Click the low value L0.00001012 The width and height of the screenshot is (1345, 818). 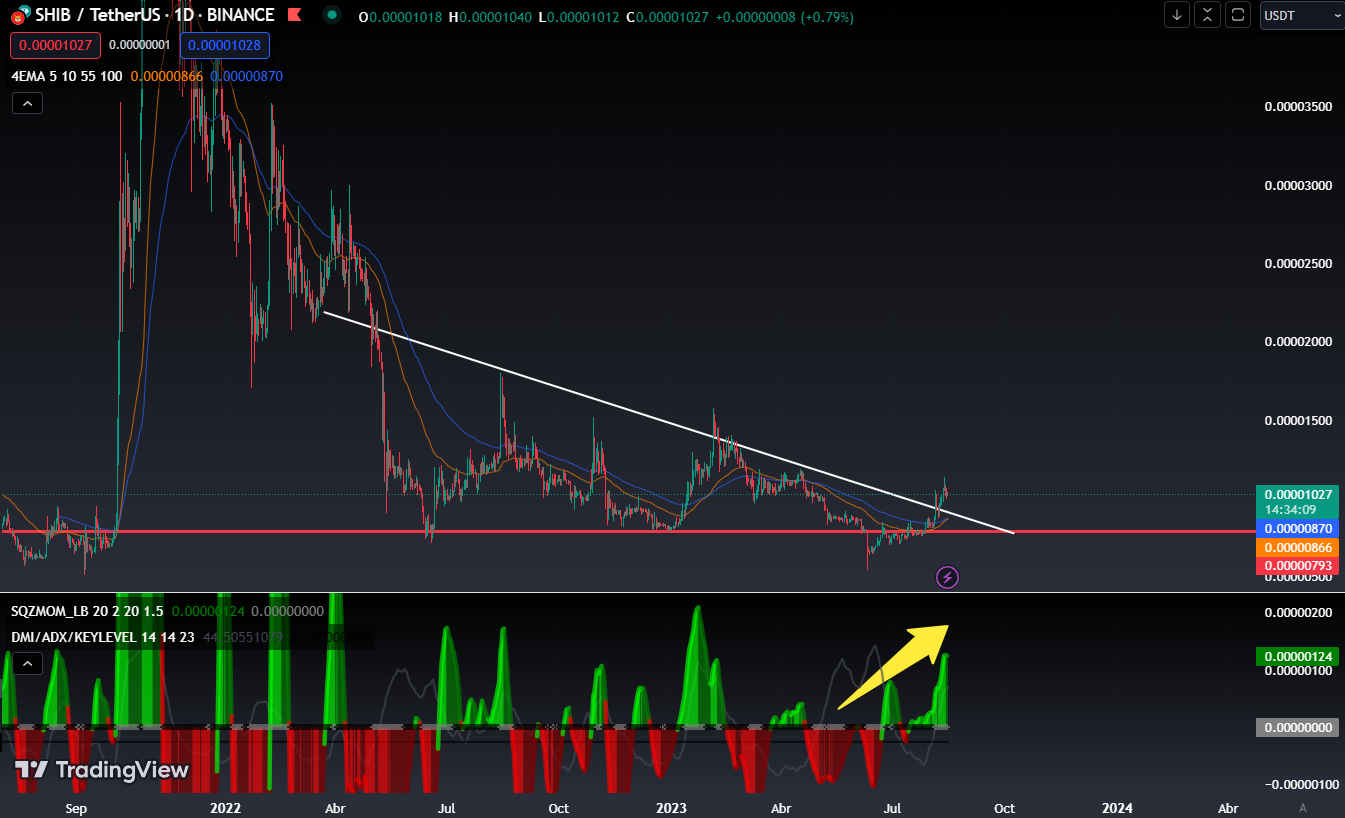pos(579,16)
